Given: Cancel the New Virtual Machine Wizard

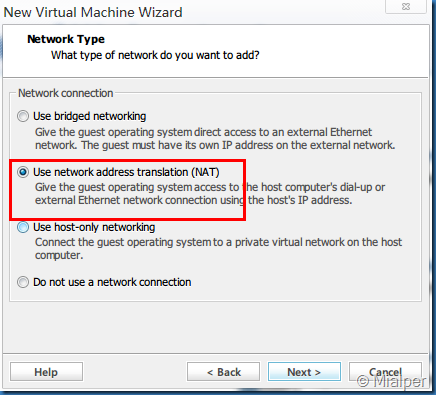Looking at the screenshot, I should pyautogui.click(x=385, y=372).
